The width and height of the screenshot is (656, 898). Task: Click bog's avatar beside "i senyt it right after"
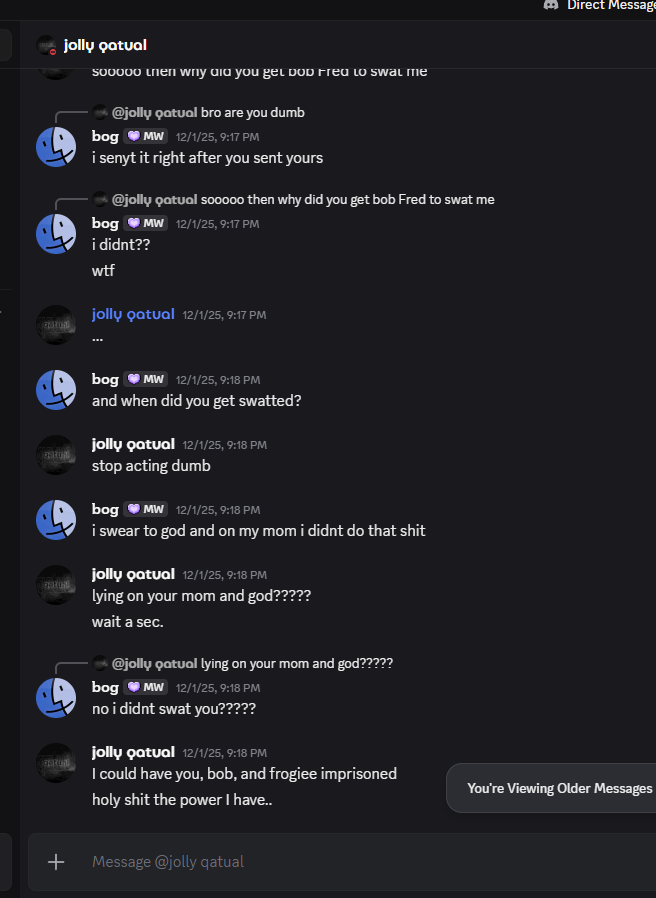(56, 146)
